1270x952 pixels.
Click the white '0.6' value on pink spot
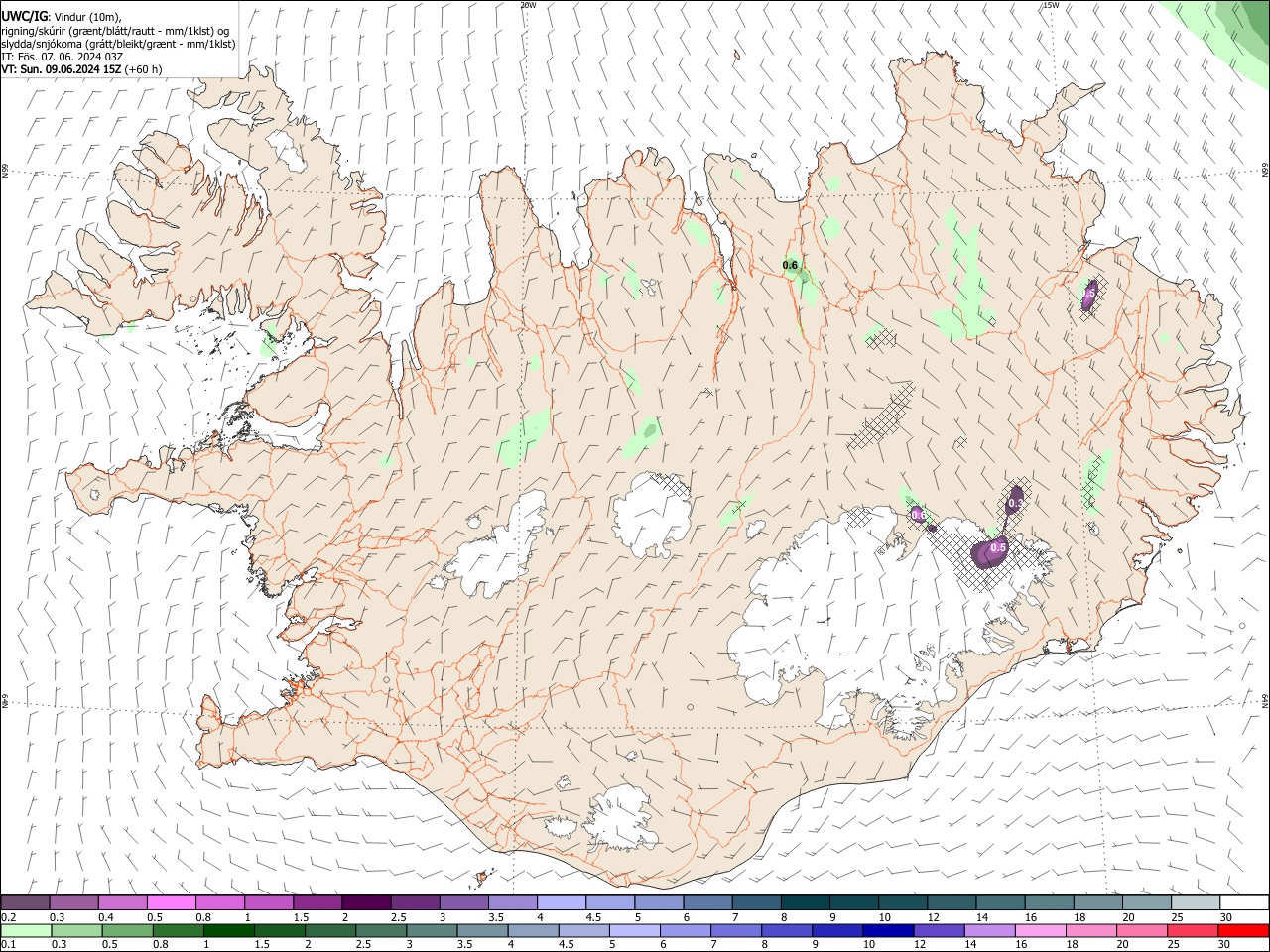click(x=918, y=514)
